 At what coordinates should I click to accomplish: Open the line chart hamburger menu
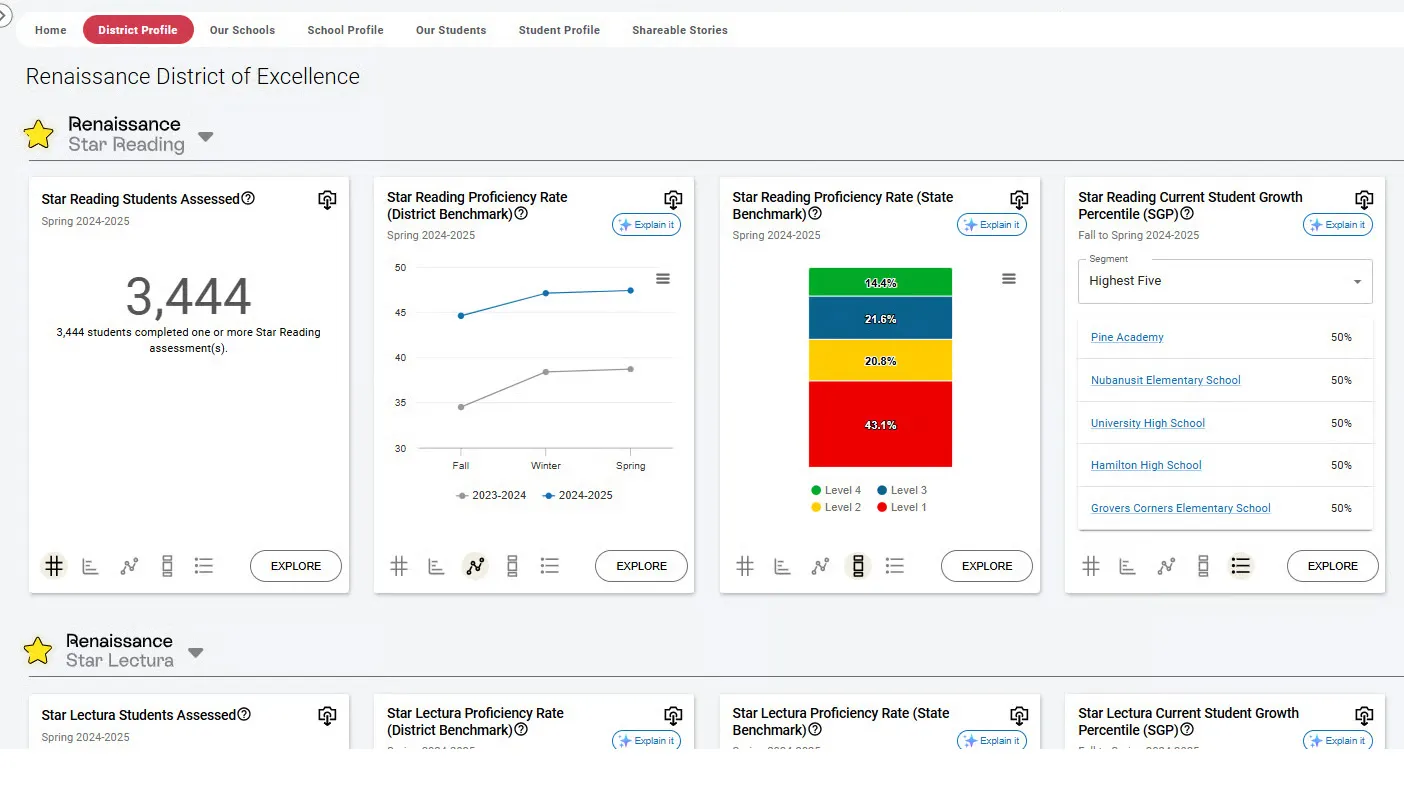(663, 279)
